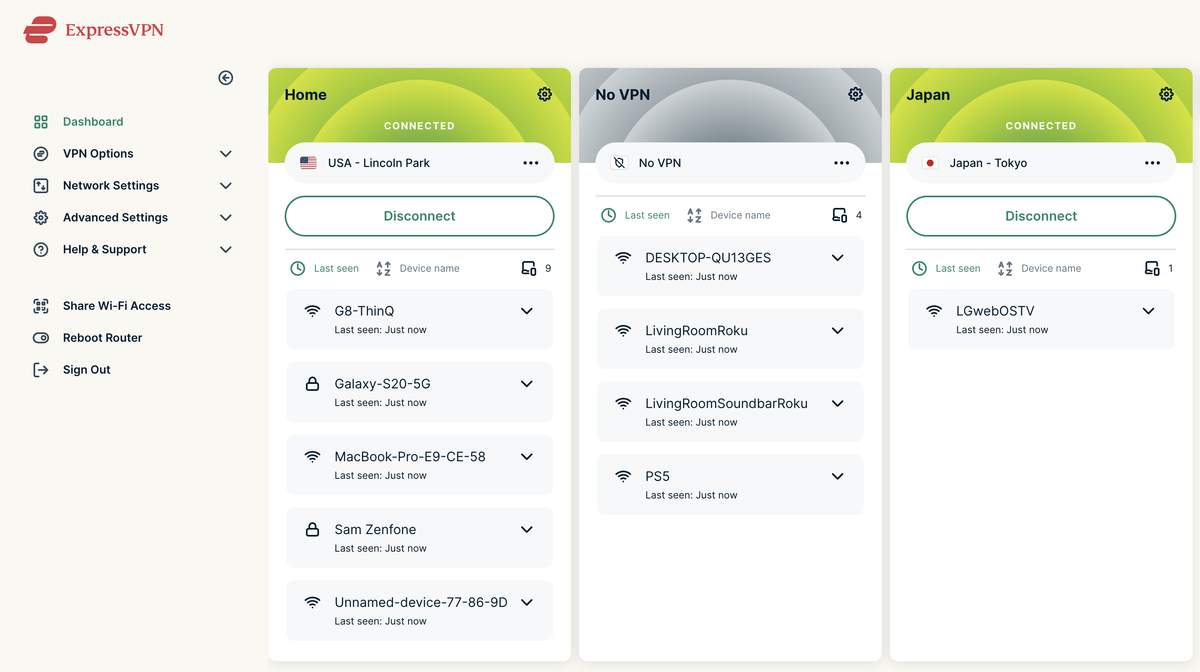This screenshot has width=1200, height=672.
Task: Open Help & Support in the sidebar
Action: pos(105,250)
